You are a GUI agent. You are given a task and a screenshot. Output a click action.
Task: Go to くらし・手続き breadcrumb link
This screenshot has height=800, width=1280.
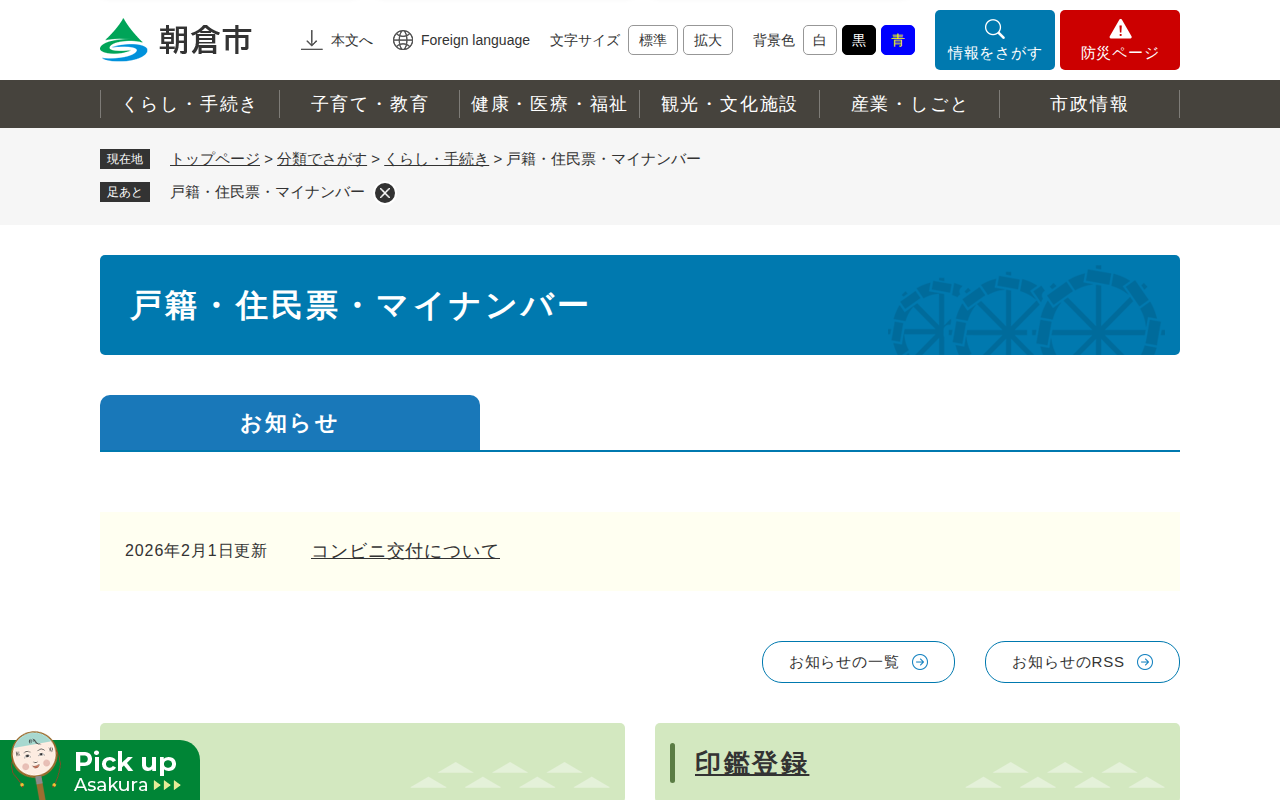(437, 159)
